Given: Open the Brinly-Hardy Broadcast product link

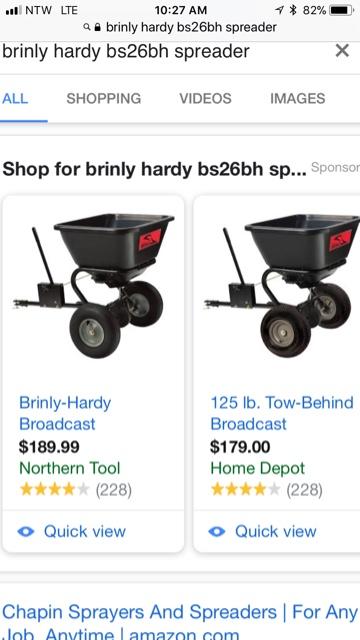Looking at the screenshot, I should pos(65,413).
